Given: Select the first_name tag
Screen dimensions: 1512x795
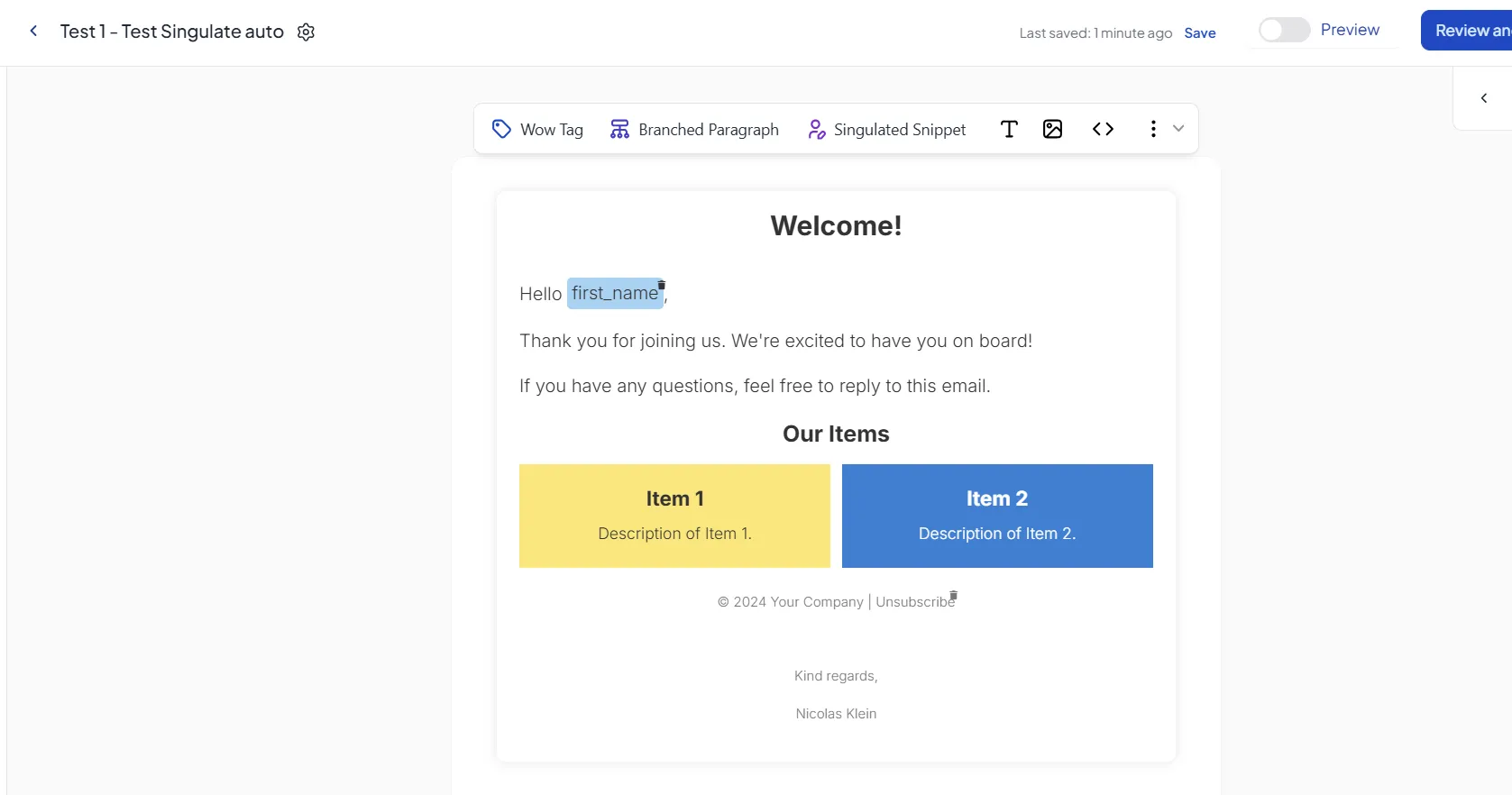Looking at the screenshot, I should [614, 293].
